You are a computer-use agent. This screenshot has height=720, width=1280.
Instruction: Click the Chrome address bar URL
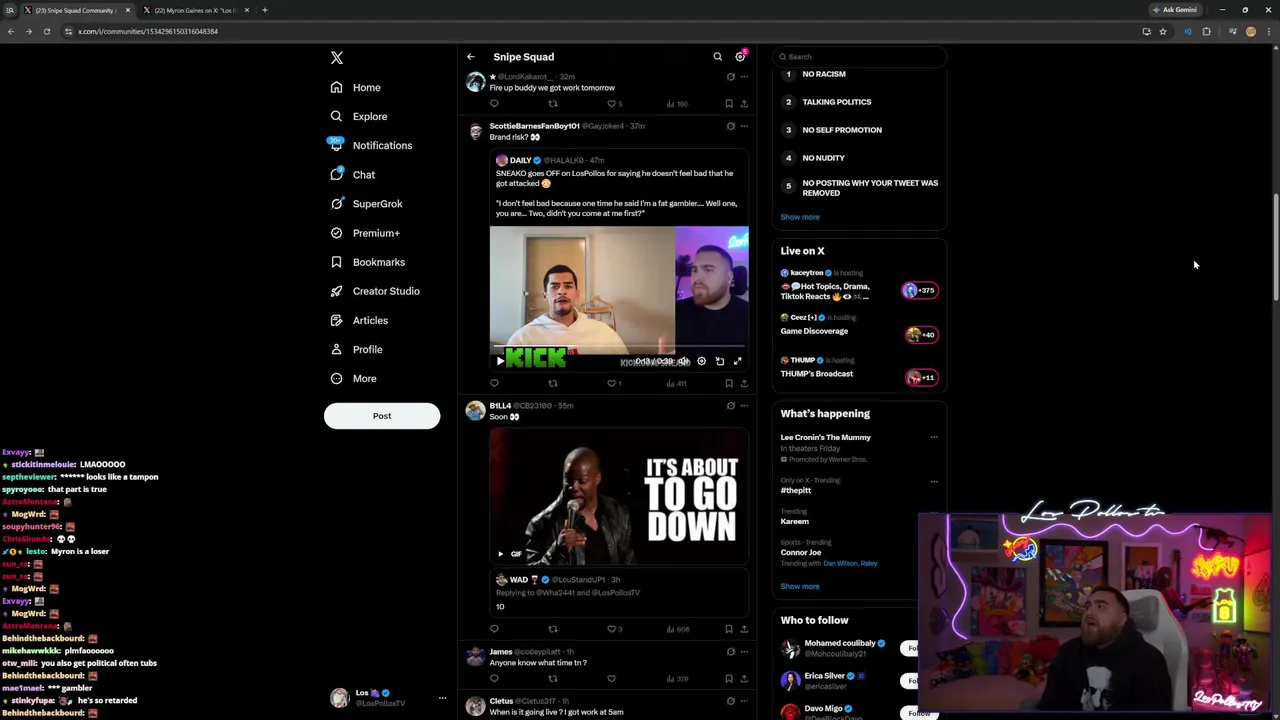pos(148,31)
